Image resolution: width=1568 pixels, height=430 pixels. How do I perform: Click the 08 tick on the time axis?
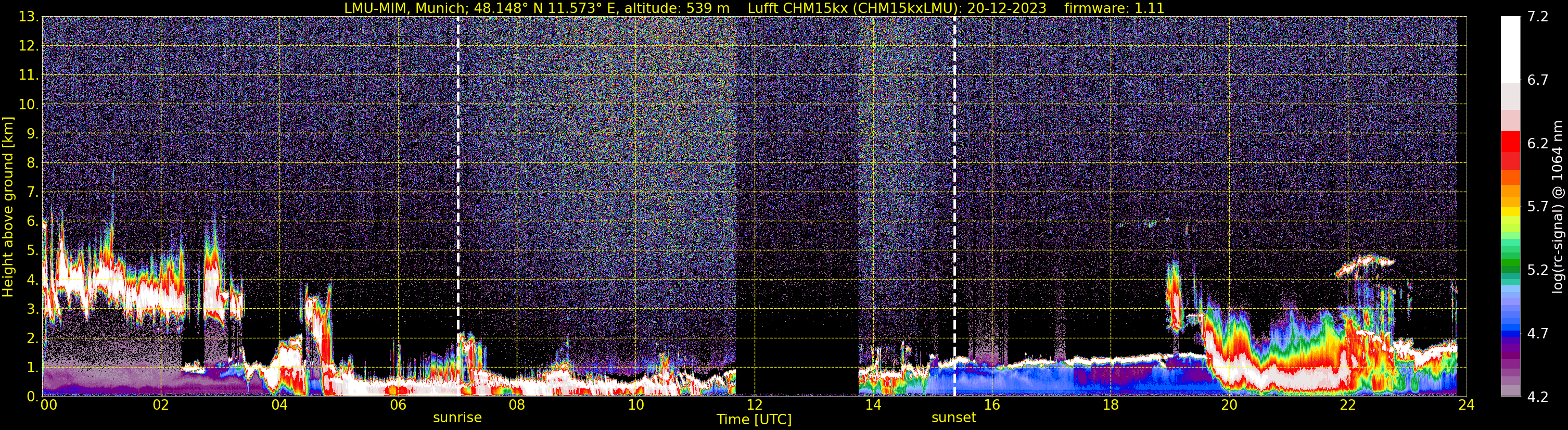coord(517,405)
